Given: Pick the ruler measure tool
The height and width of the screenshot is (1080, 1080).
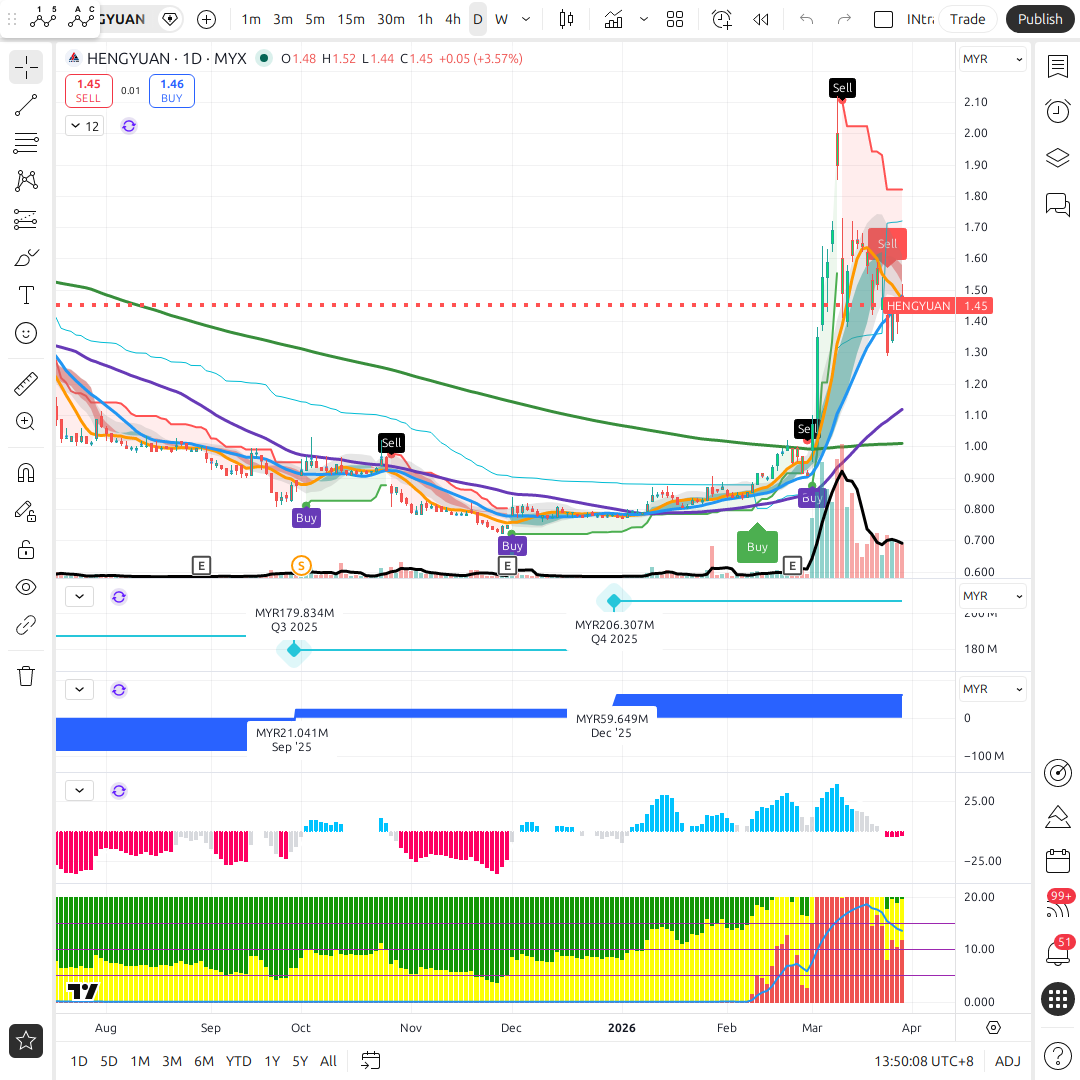Looking at the screenshot, I should pos(26,384).
